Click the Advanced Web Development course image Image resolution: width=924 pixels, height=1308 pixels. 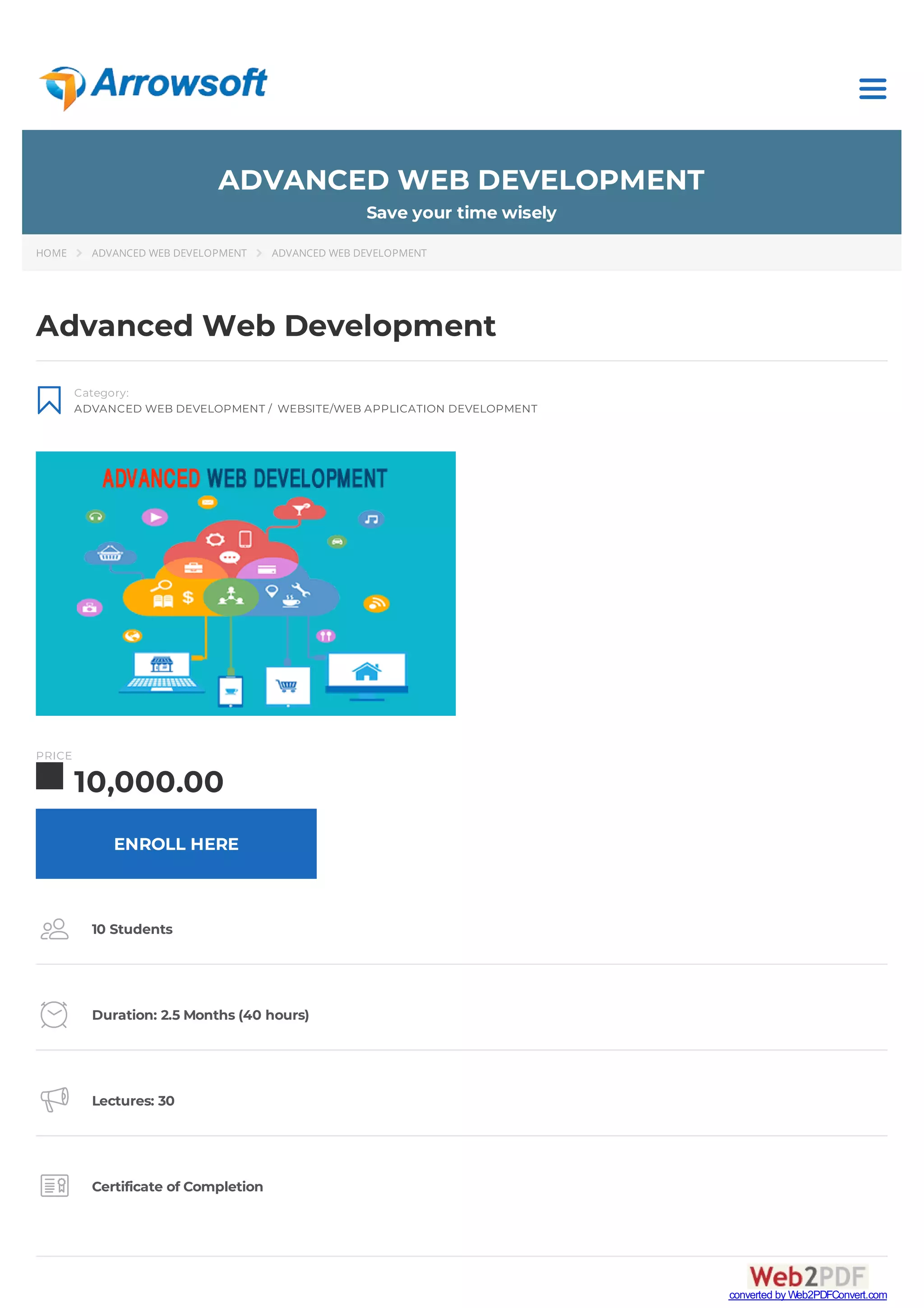245,583
